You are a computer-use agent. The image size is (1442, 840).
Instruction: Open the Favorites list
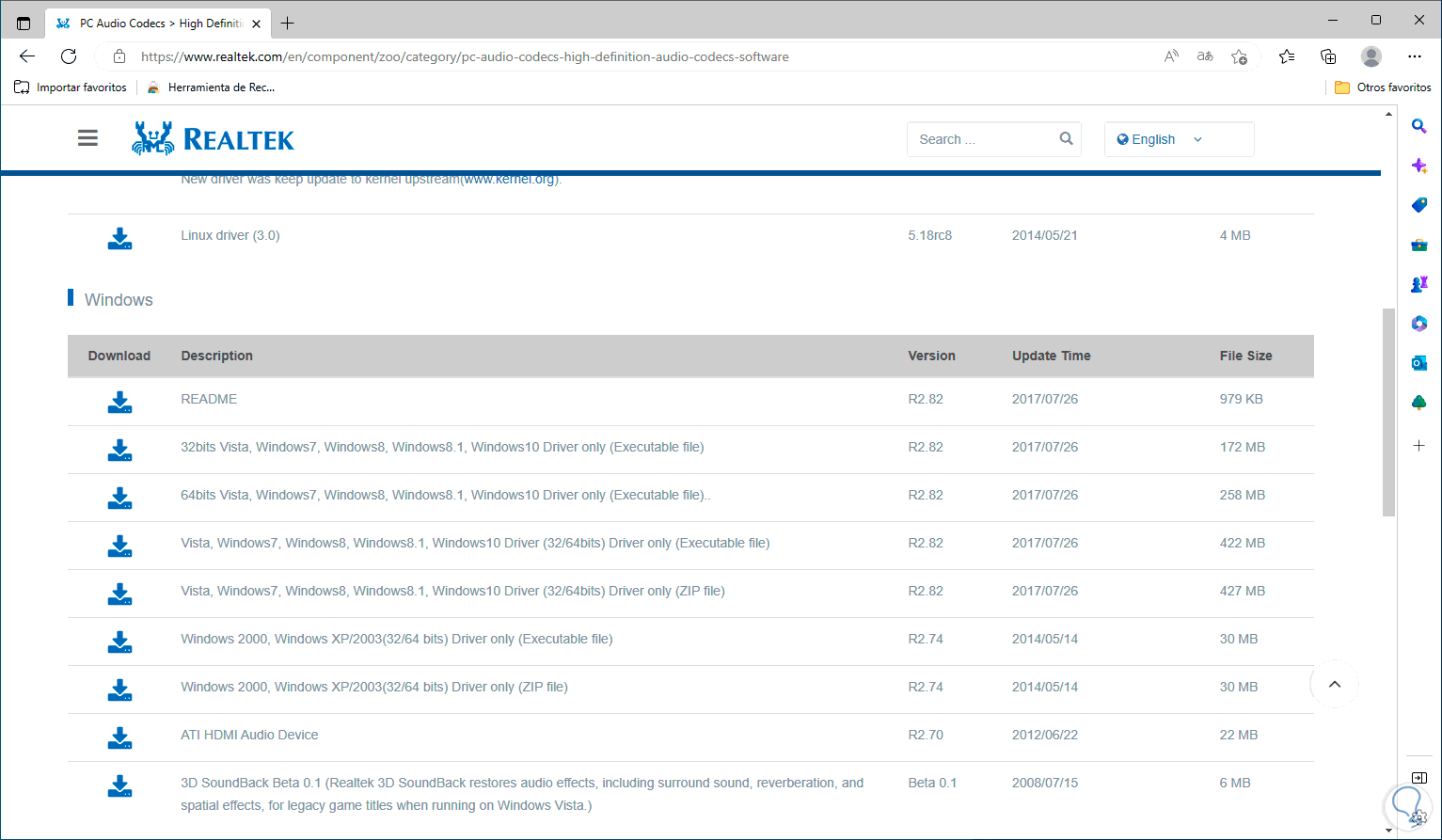pos(1287,56)
